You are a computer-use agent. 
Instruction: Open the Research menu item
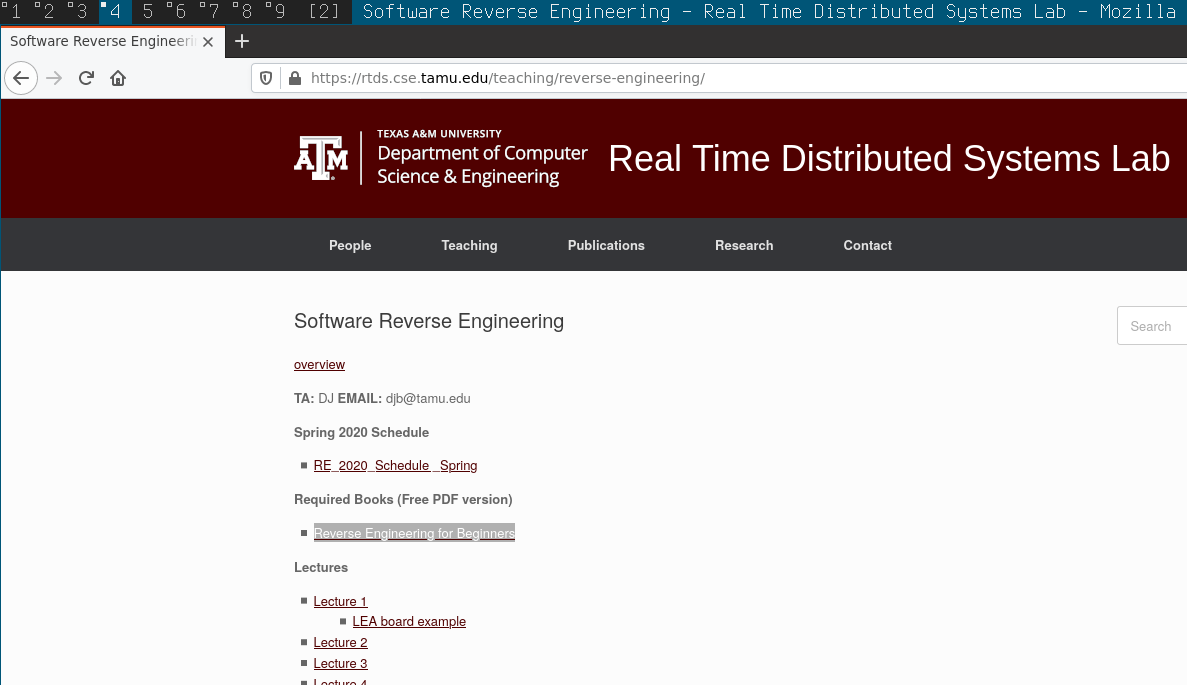(x=744, y=245)
